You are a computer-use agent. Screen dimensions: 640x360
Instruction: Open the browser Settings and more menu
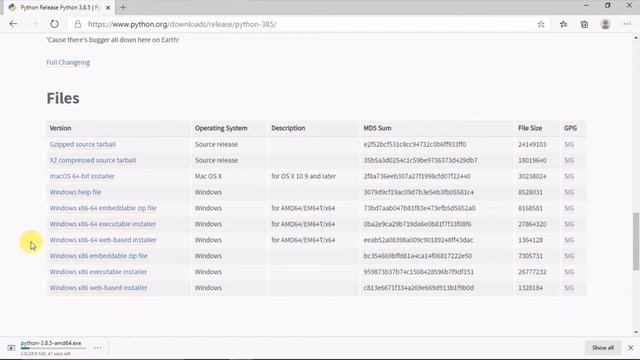(x=627, y=24)
